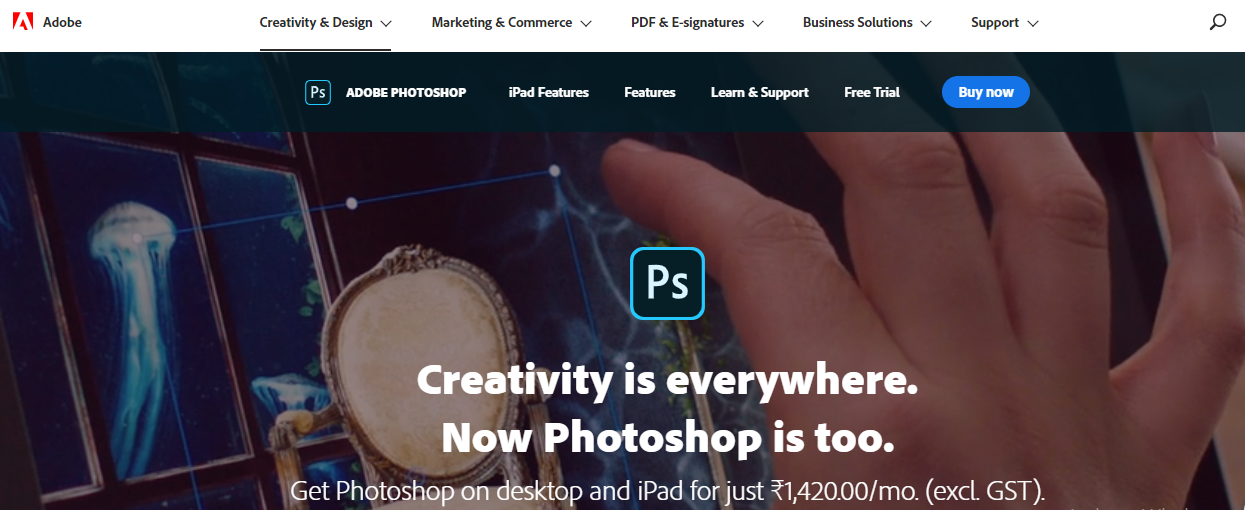
Task: Expand the PDF & E-signatures chevron
Action: point(758,23)
